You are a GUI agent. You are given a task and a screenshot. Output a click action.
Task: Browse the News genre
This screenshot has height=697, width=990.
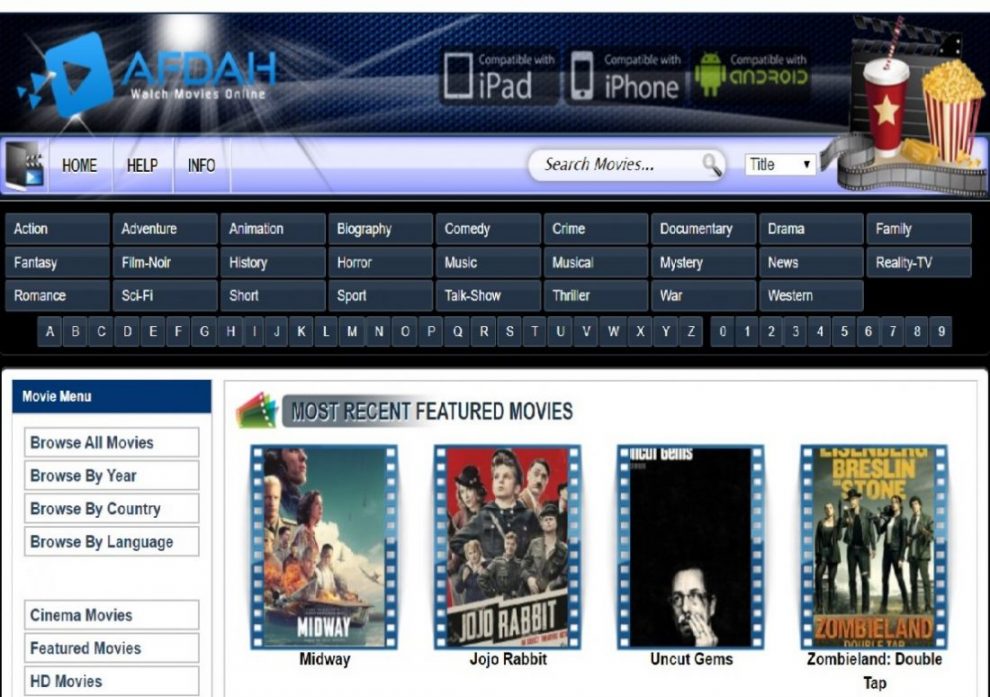811,262
